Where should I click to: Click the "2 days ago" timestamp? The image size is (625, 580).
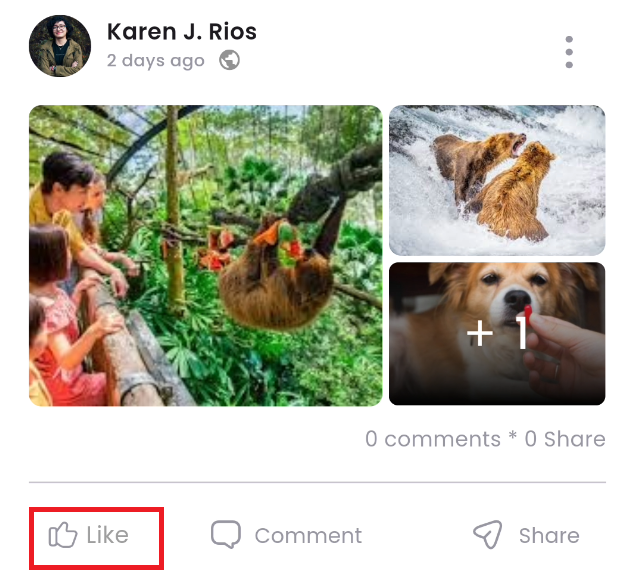[156, 61]
